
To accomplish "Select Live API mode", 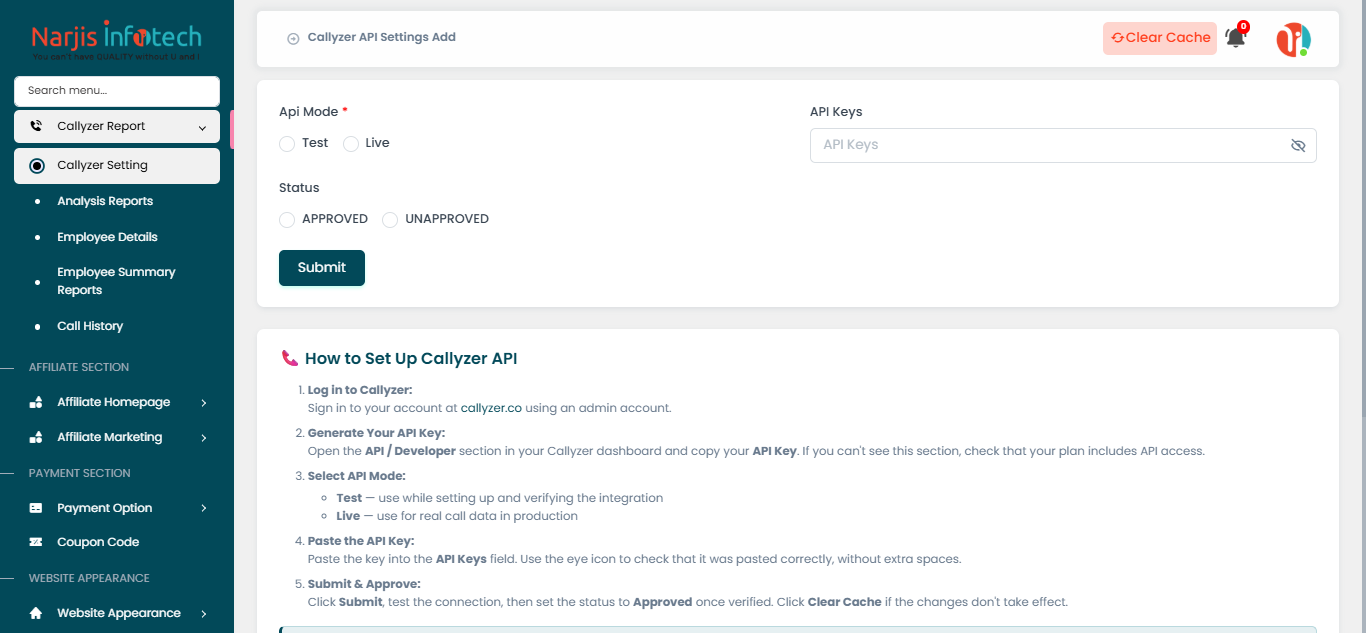I will (x=351, y=144).
